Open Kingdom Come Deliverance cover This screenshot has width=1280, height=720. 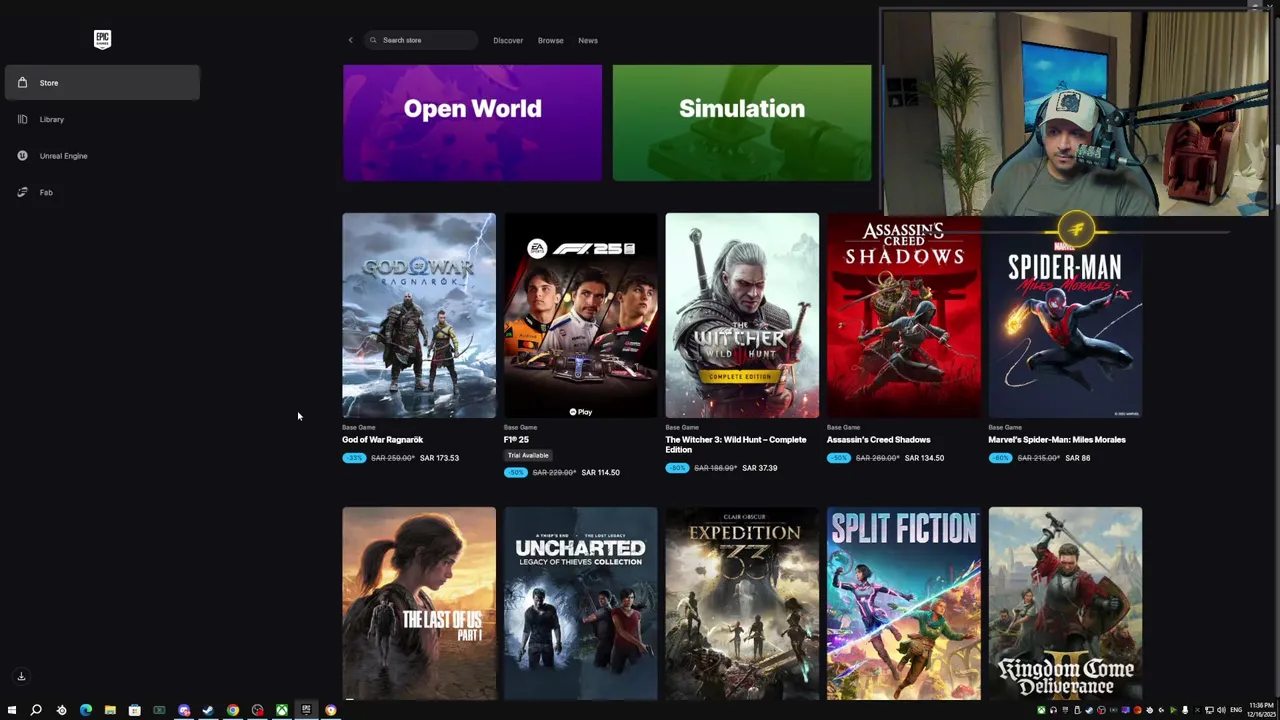click(x=1065, y=603)
